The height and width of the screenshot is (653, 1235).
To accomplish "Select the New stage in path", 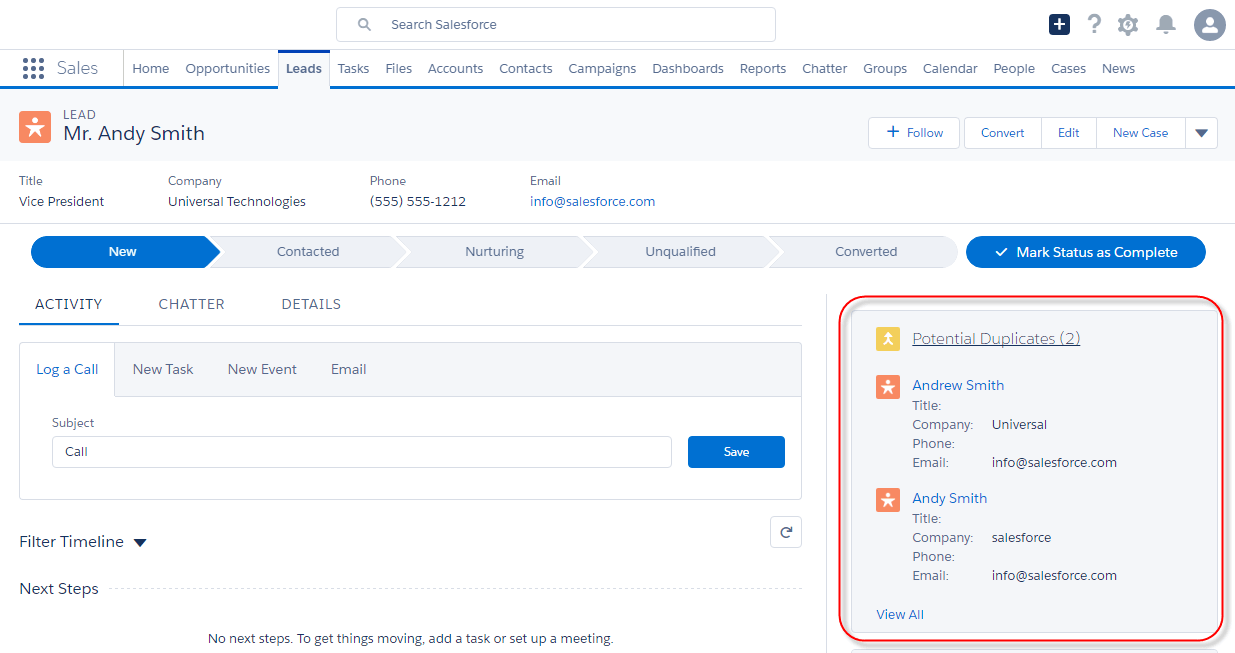I will point(123,252).
